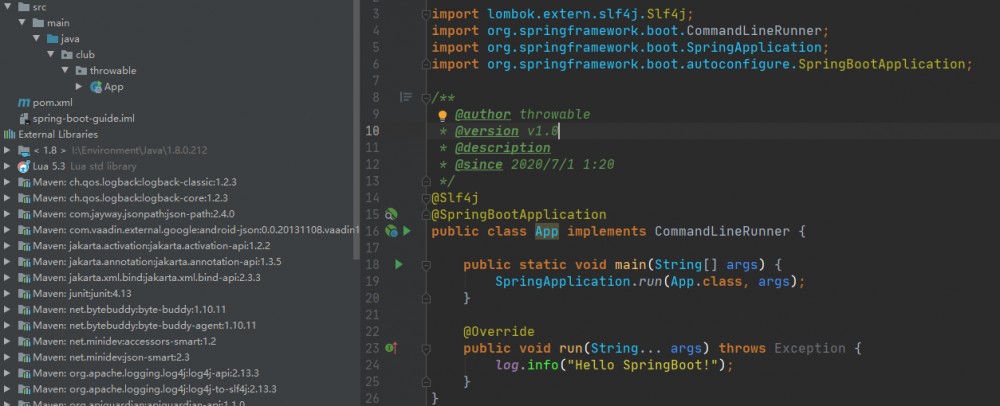Viewport: 1000px width, 406px height.
Task: Click the lightbulb intention icon beside @author
Action: pyautogui.click(x=443, y=115)
